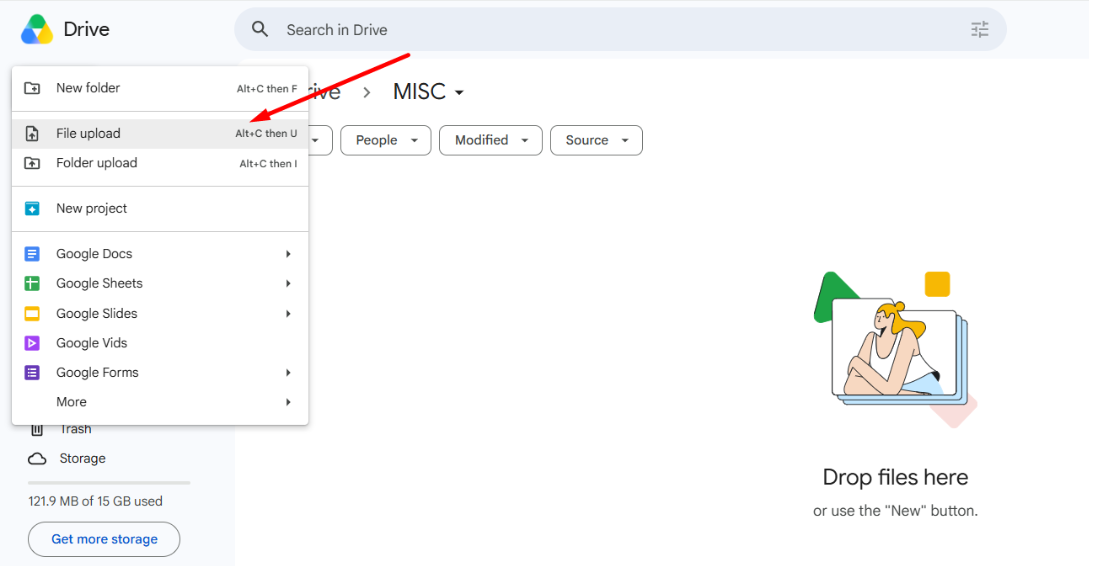This screenshot has width=1101, height=580.
Task: Expand Google Sheets submenu arrow
Action: pyautogui.click(x=288, y=284)
